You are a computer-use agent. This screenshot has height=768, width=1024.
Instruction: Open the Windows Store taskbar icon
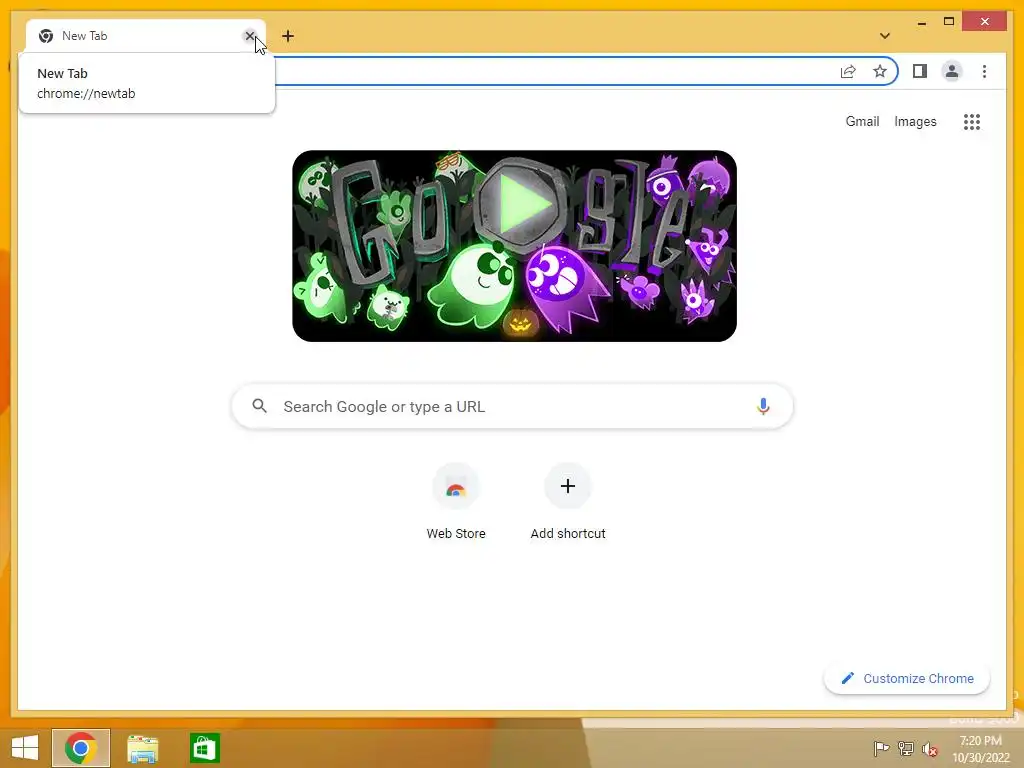pyautogui.click(x=204, y=748)
